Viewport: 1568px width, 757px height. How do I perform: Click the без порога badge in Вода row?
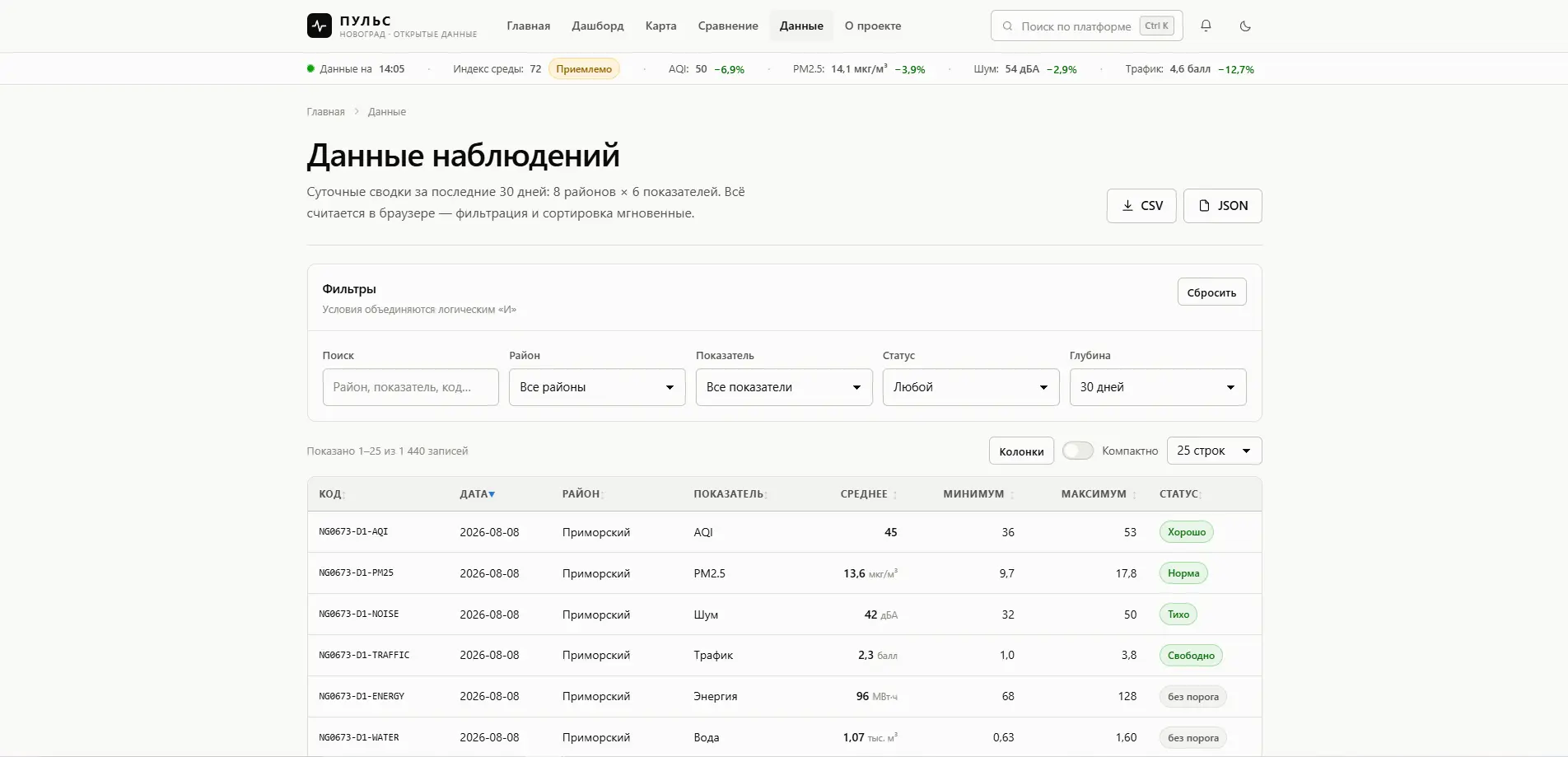coord(1193,738)
